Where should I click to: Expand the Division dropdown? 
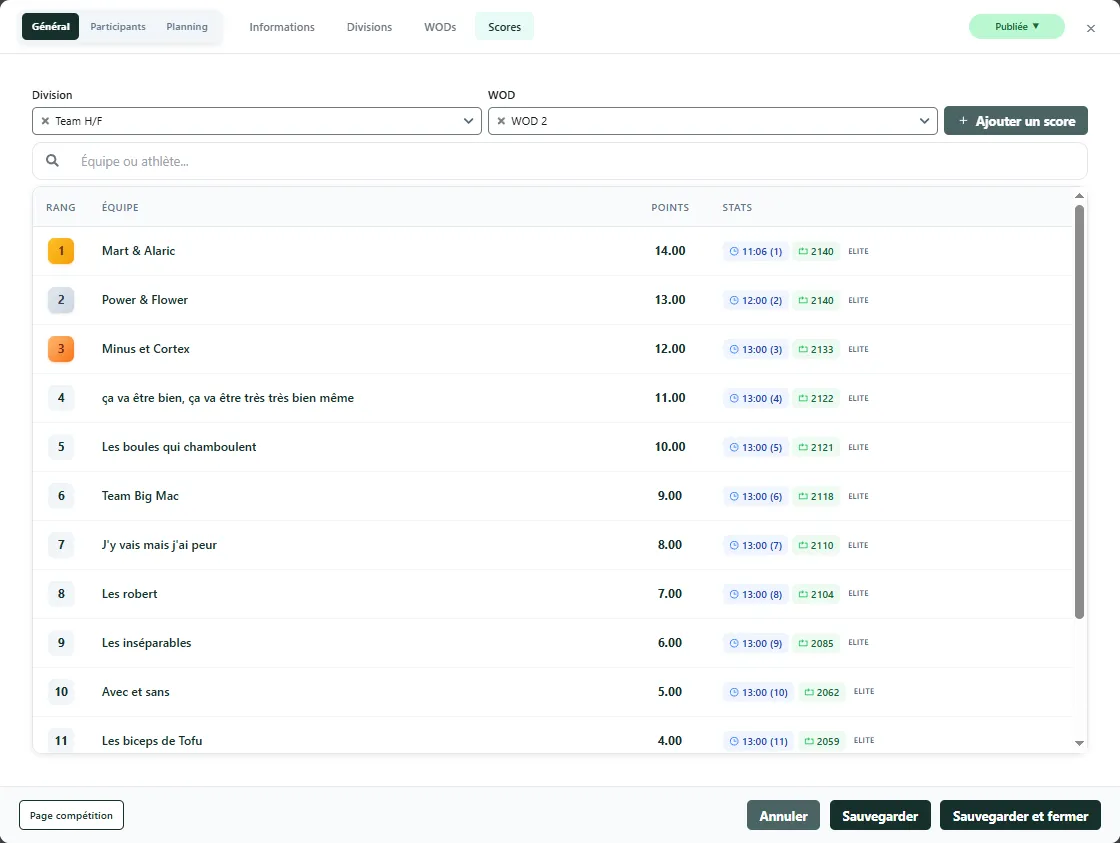[469, 121]
